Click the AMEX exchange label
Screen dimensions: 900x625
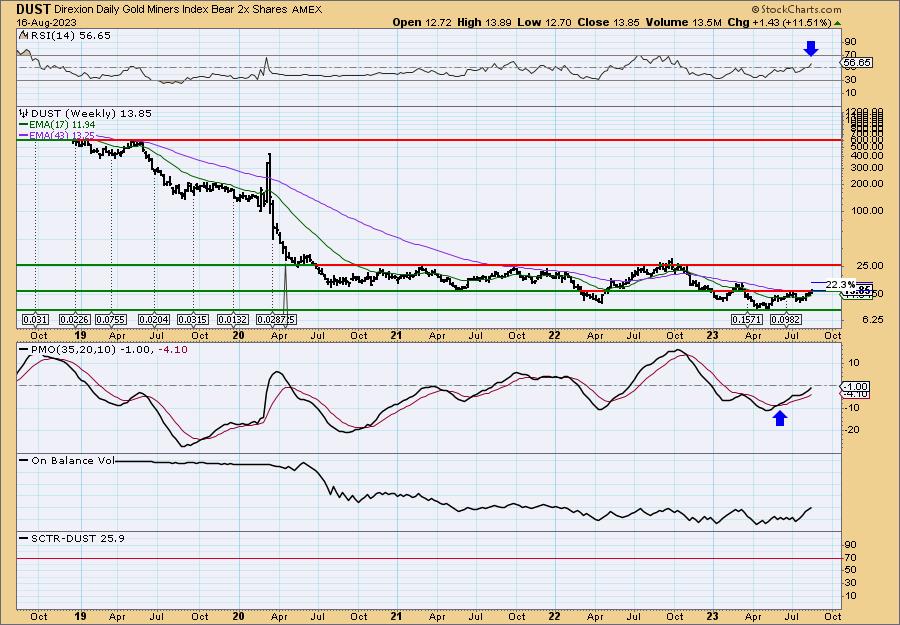[x=307, y=10]
